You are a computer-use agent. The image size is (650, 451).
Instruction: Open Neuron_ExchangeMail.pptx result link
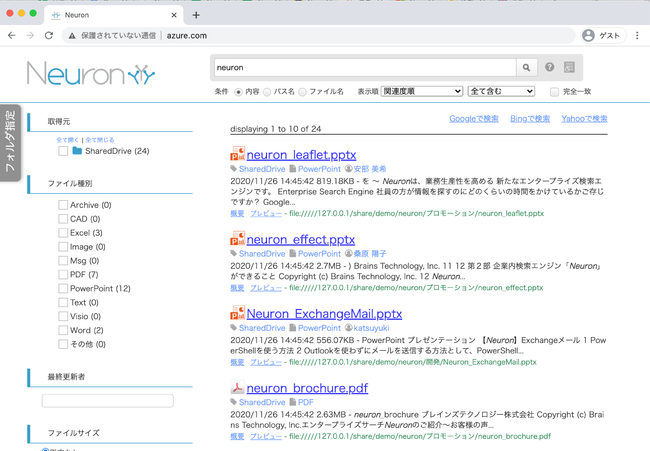[x=324, y=313]
